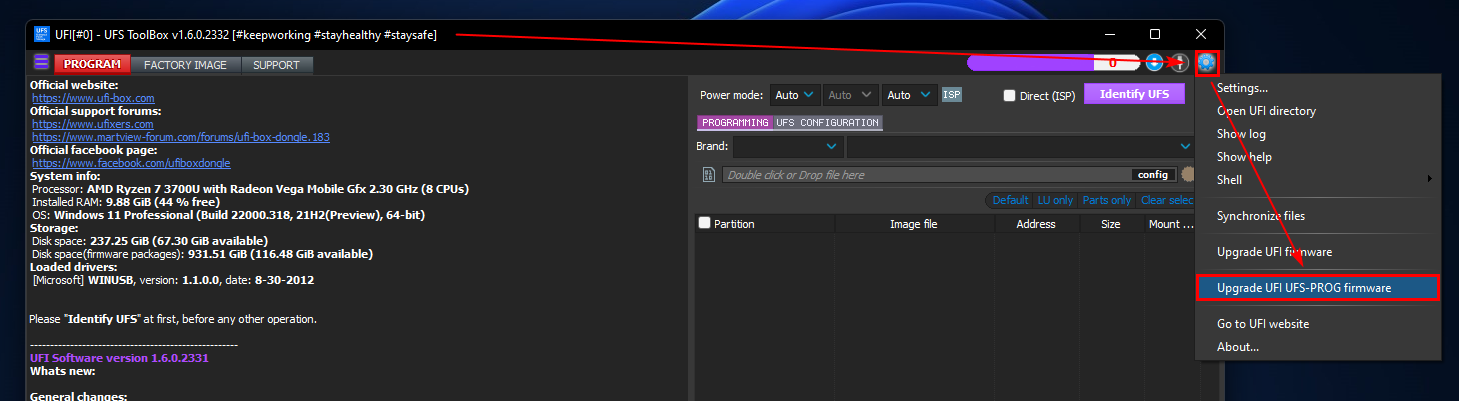
Task: Click the Image file column header
Action: pyautogui.click(x=914, y=224)
